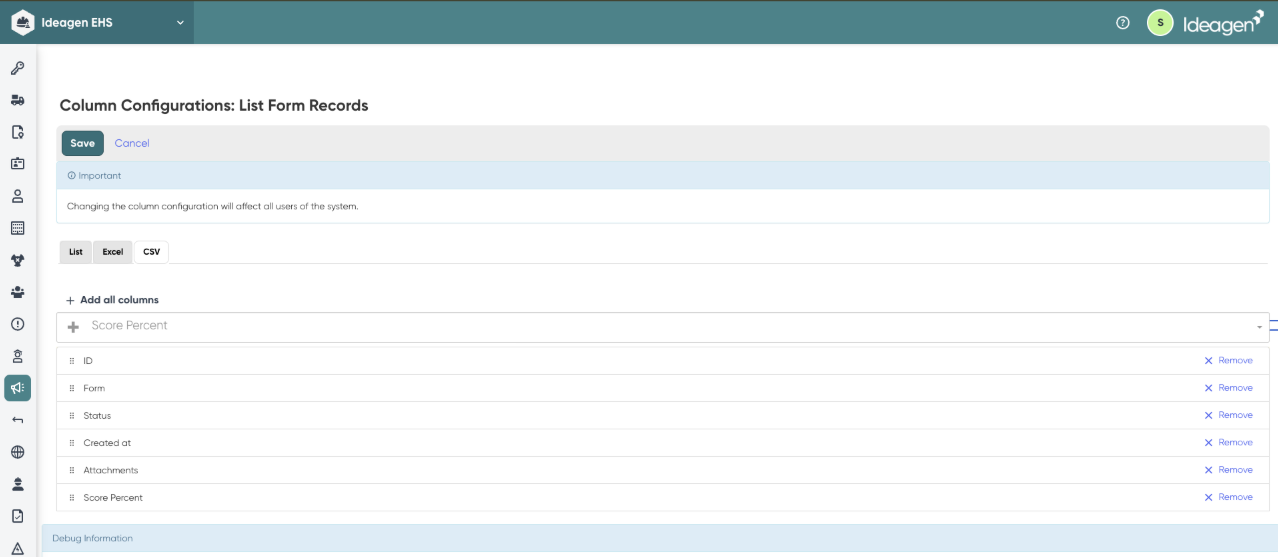
Task: Open the Score Percent column dropdown
Action: coord(1258,327)
